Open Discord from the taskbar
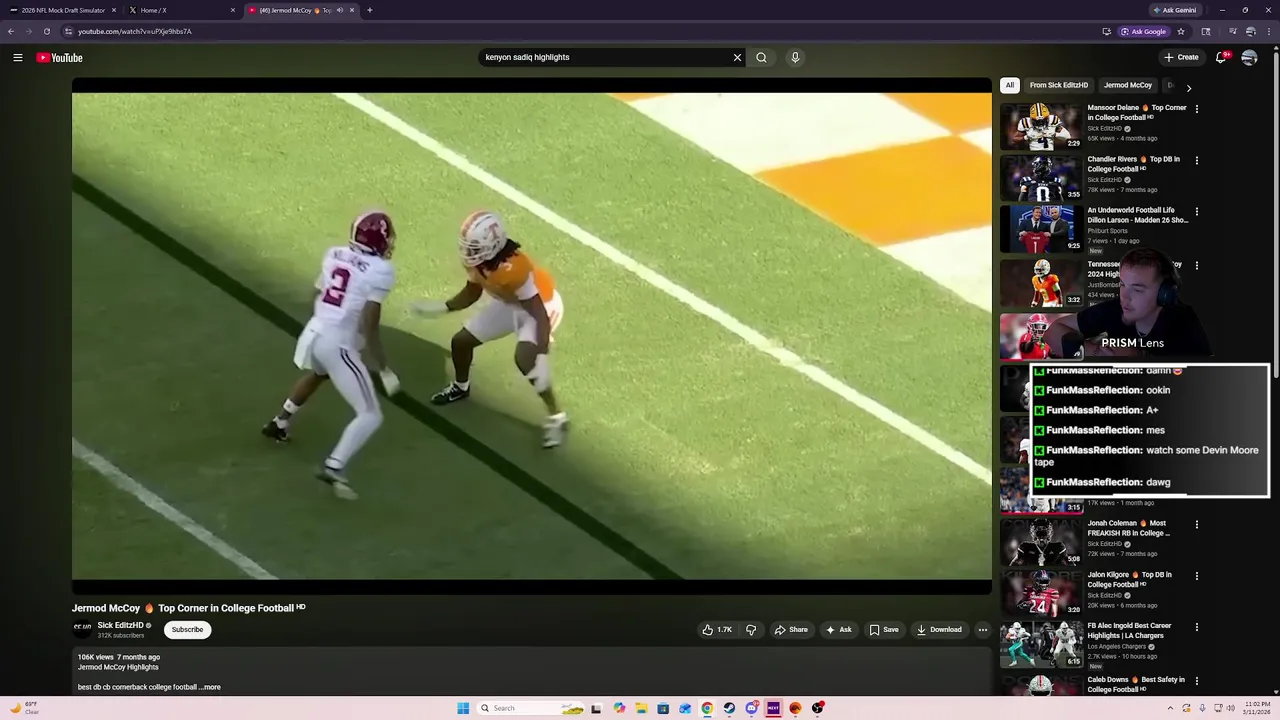1280x720 pixels. pos(751,708)
